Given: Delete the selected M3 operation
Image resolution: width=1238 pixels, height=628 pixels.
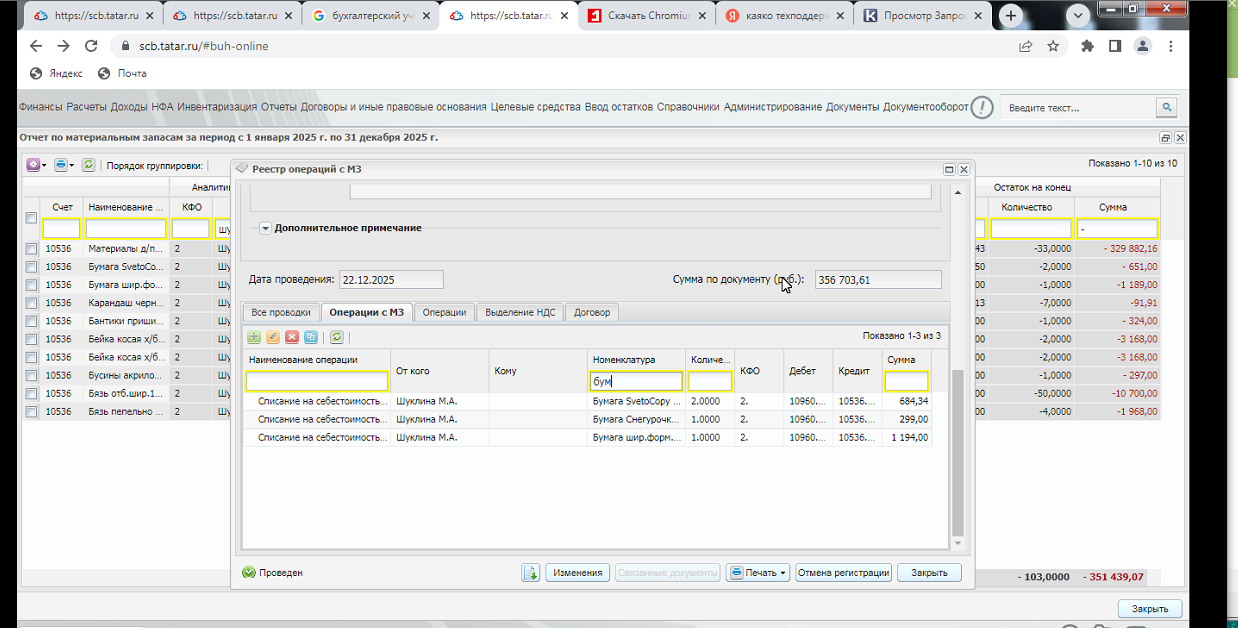Looking at the screenshot, I should pyautogui.click(x=292, y=337).
